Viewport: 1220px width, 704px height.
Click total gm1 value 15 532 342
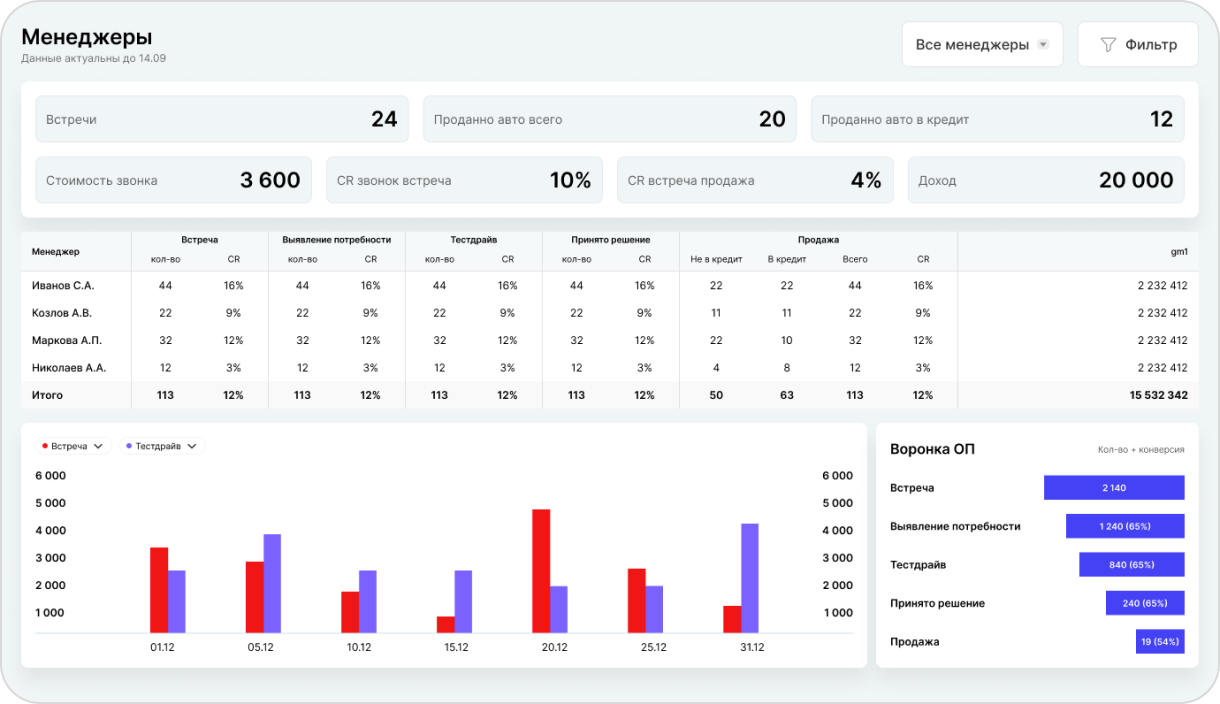pyautogui.click(x=1159, y=395)
